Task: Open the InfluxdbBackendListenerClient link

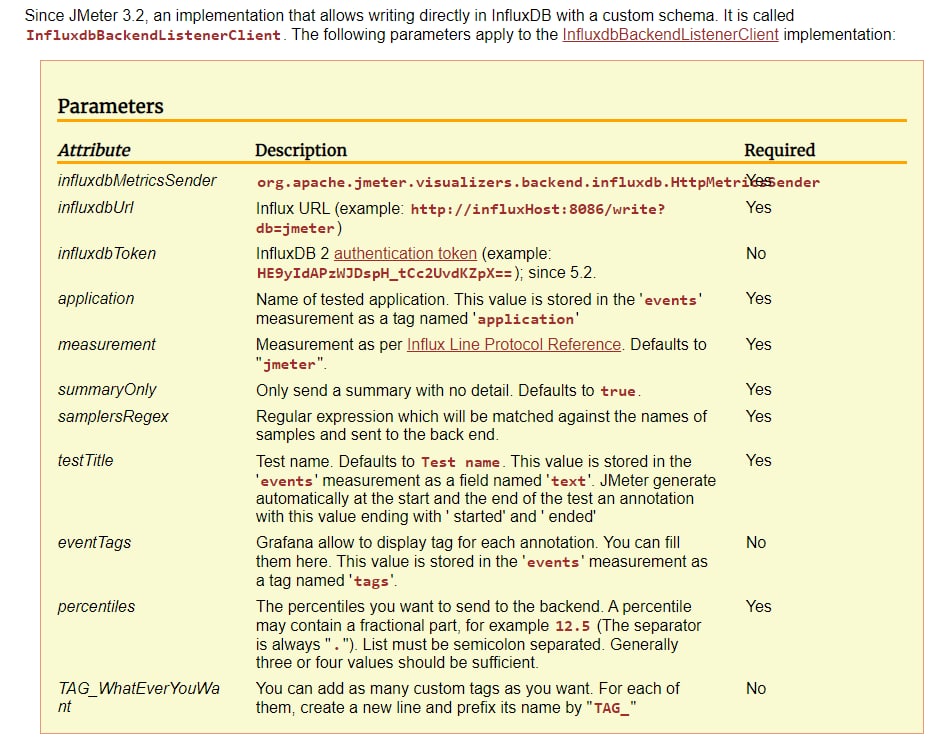Action: click(x=670, y=35)
